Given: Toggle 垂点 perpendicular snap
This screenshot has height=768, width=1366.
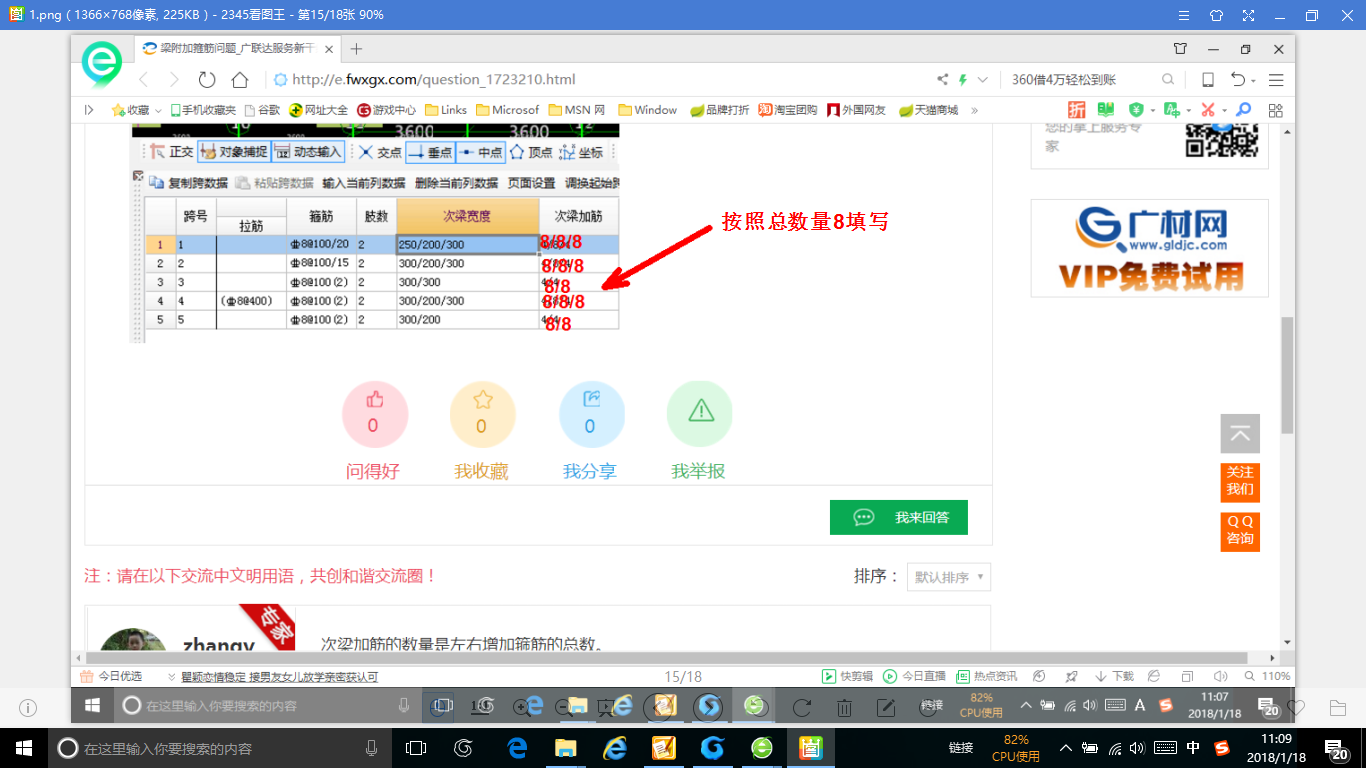Looking at the screenshot, I should 429,152.
